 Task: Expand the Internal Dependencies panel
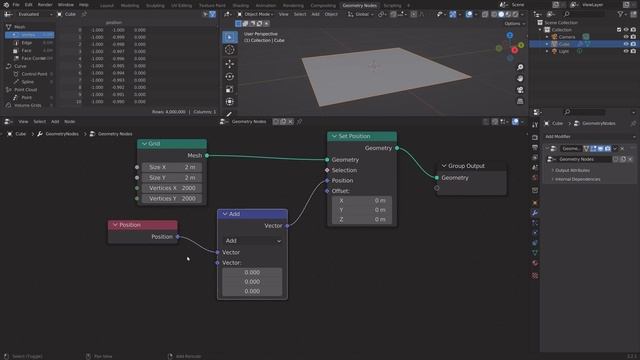coord(577,179)
